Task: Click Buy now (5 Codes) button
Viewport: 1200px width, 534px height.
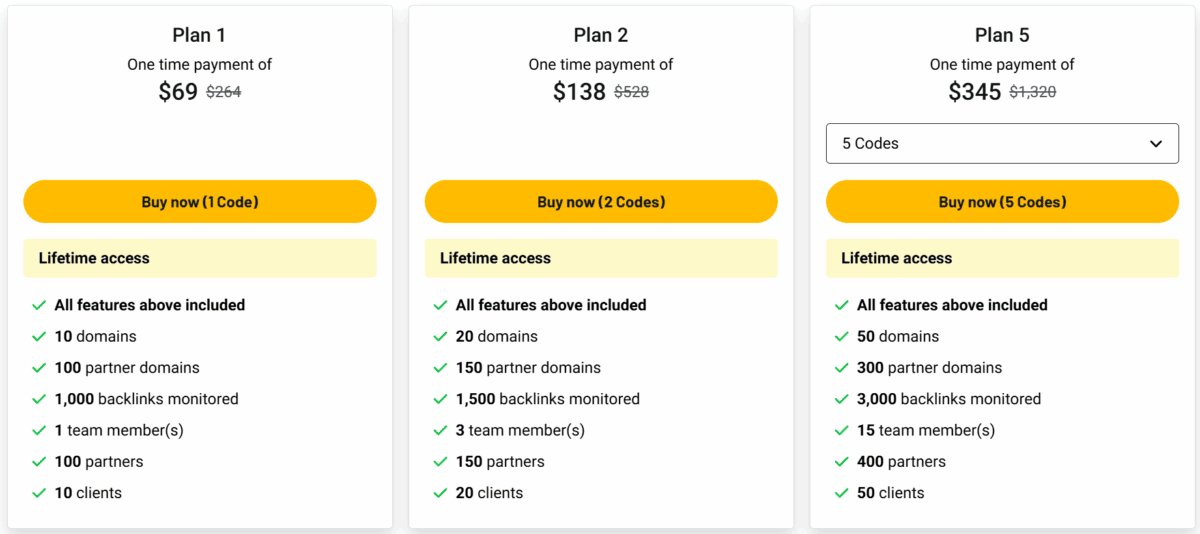Action: (x=1002, y=202)
